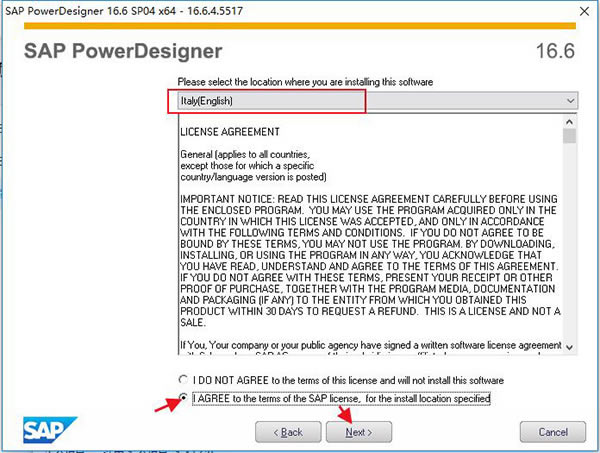Choose the I DO NOT AGREE radio button
Image resolution: width=600 pixels, height=453 pixels.
pyautogui.click(x=183, y=380)
